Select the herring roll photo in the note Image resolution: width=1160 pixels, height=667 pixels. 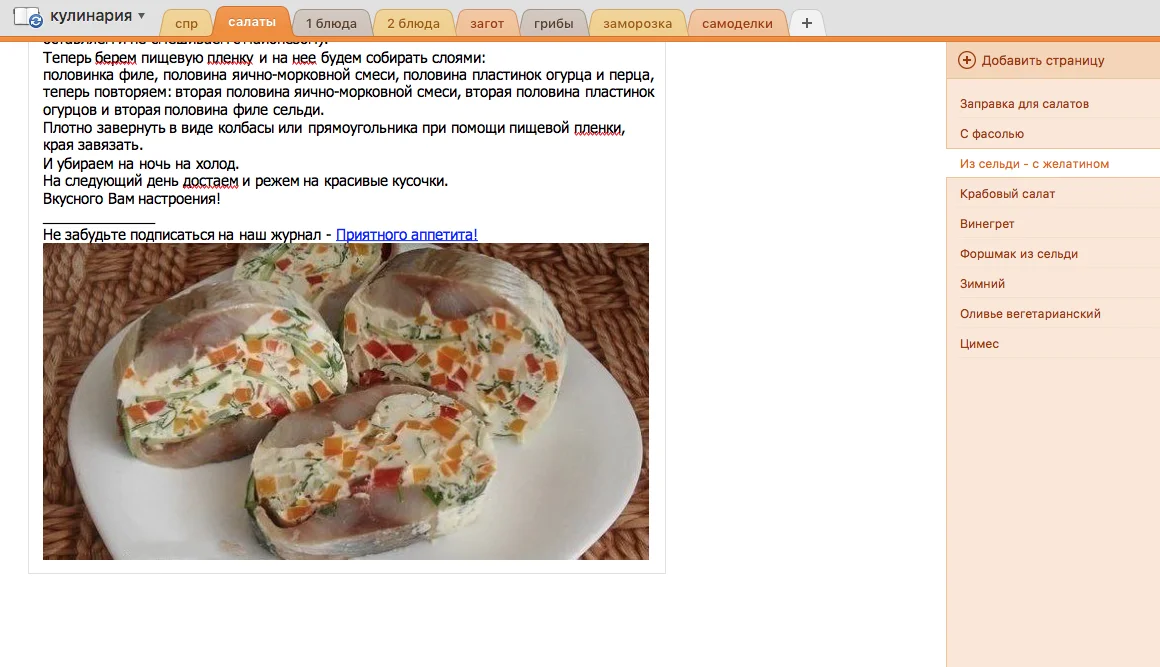pyautogui.click(x=345, y=402)
